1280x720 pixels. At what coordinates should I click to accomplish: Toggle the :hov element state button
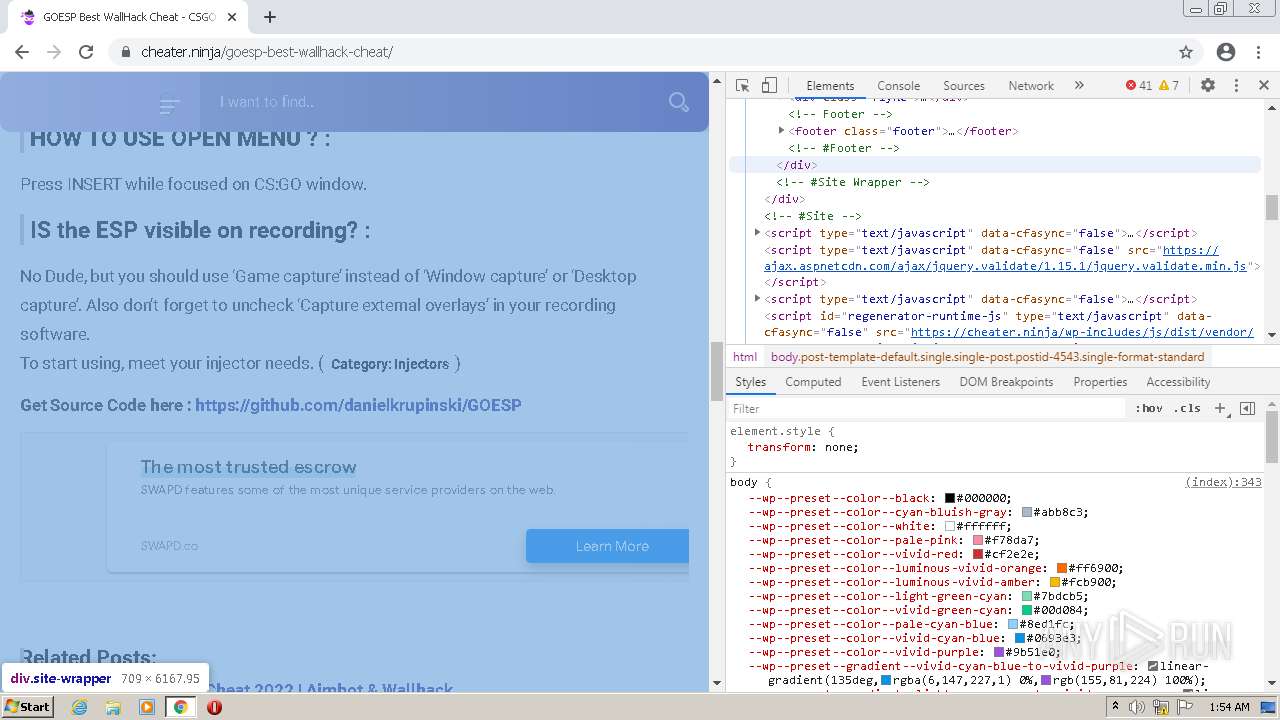click(x=1149, y=408)
